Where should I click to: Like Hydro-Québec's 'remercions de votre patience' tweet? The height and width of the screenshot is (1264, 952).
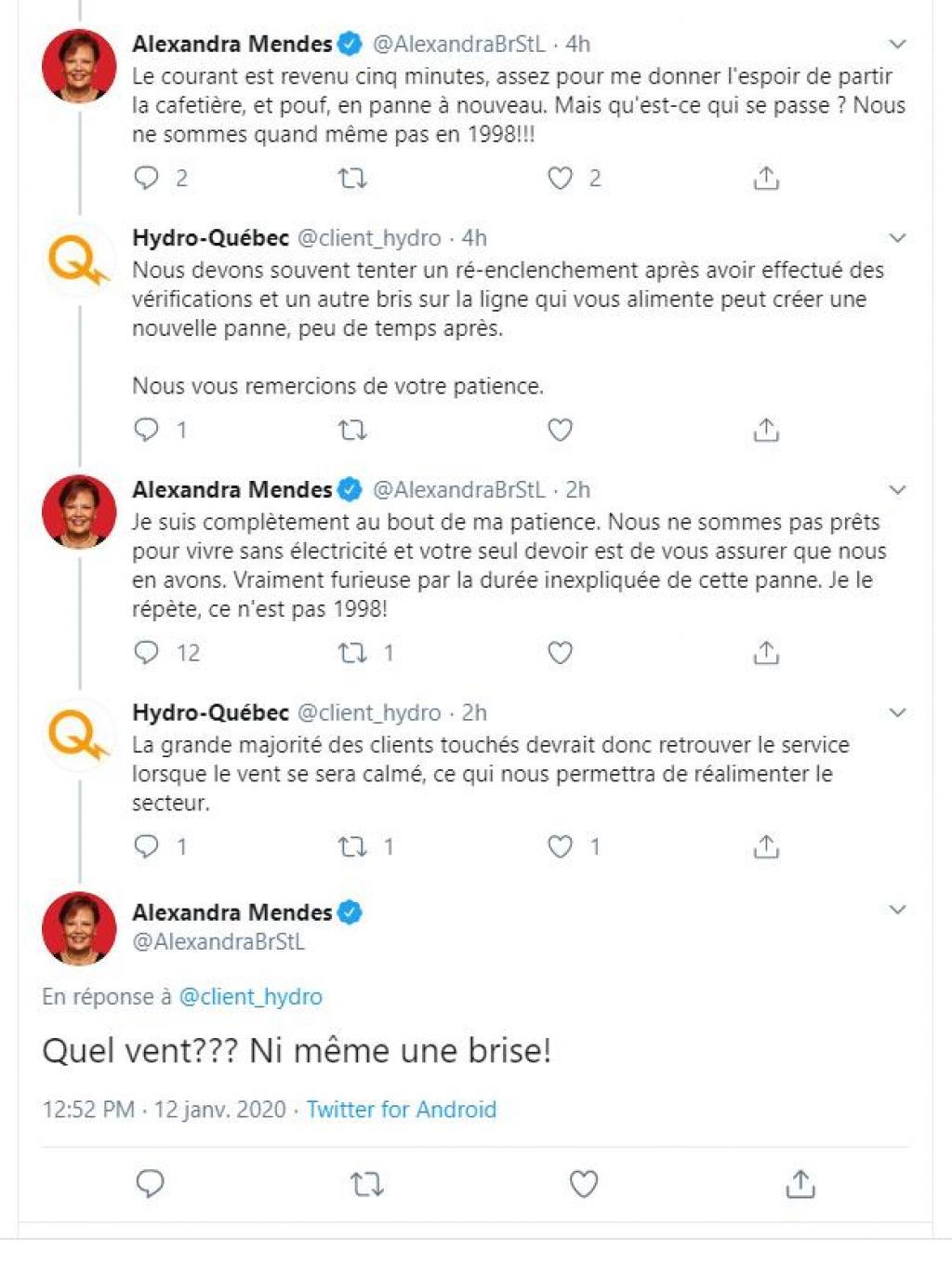560,430
